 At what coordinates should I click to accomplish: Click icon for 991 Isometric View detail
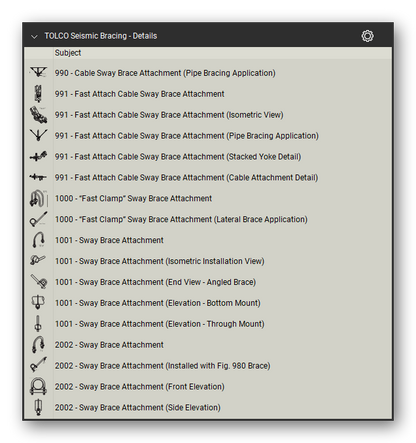[38, 114]
